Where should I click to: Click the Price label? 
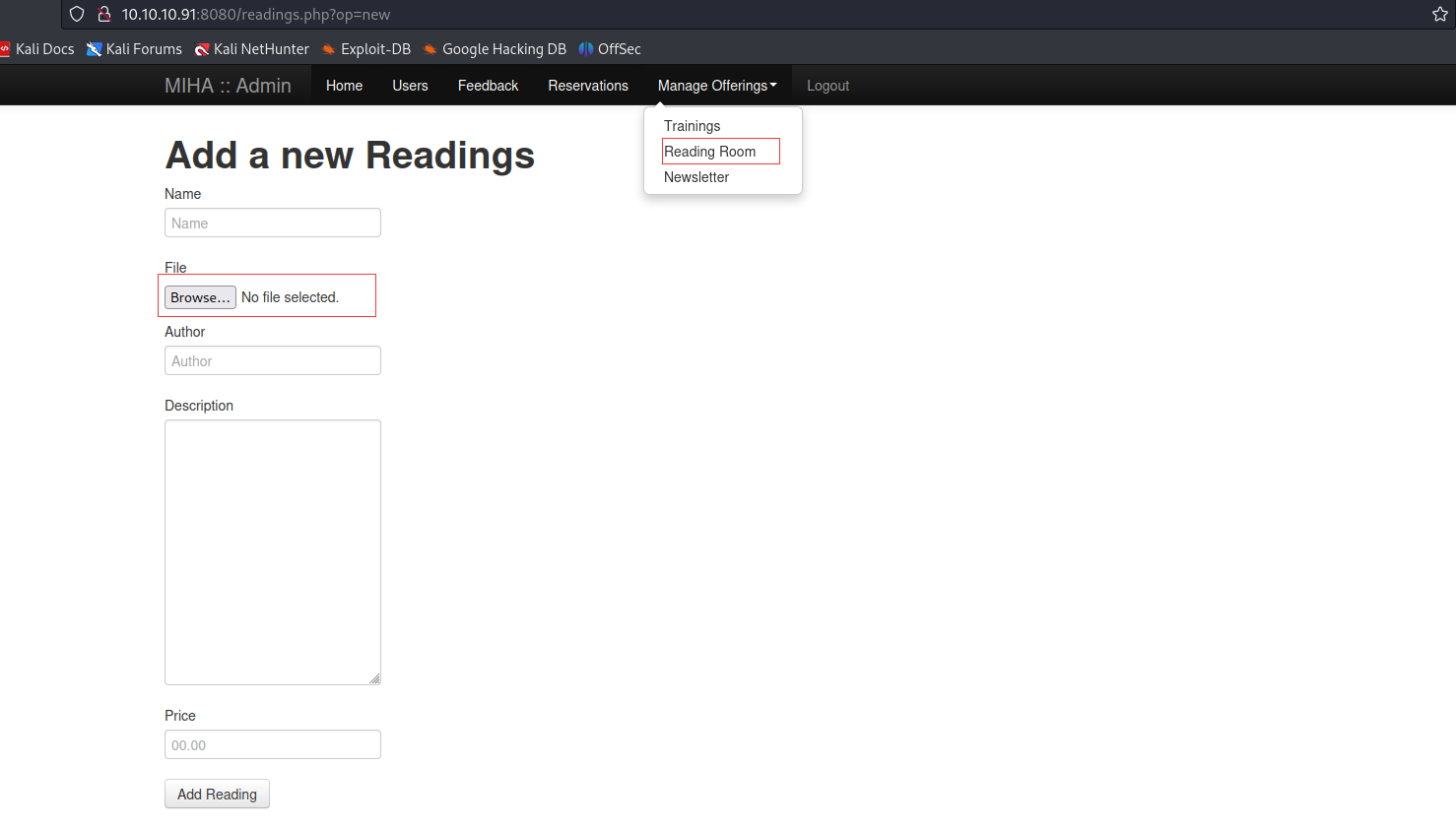tap(180, 716)
